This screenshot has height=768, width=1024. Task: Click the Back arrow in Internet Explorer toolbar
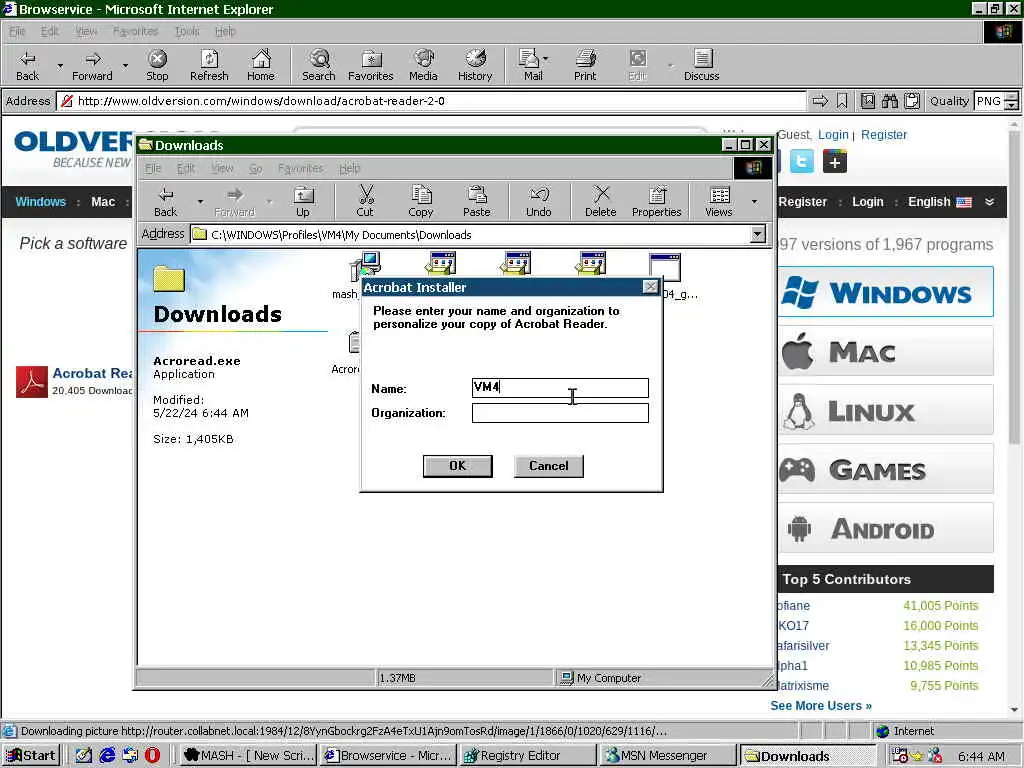[x=27, y=65]
